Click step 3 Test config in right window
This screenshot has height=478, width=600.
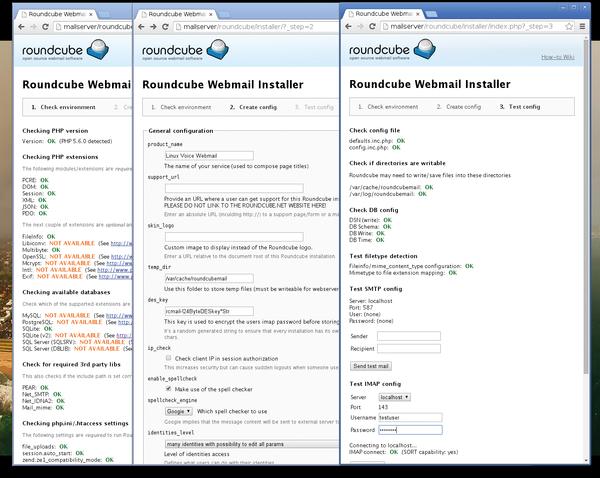[520, 107]
